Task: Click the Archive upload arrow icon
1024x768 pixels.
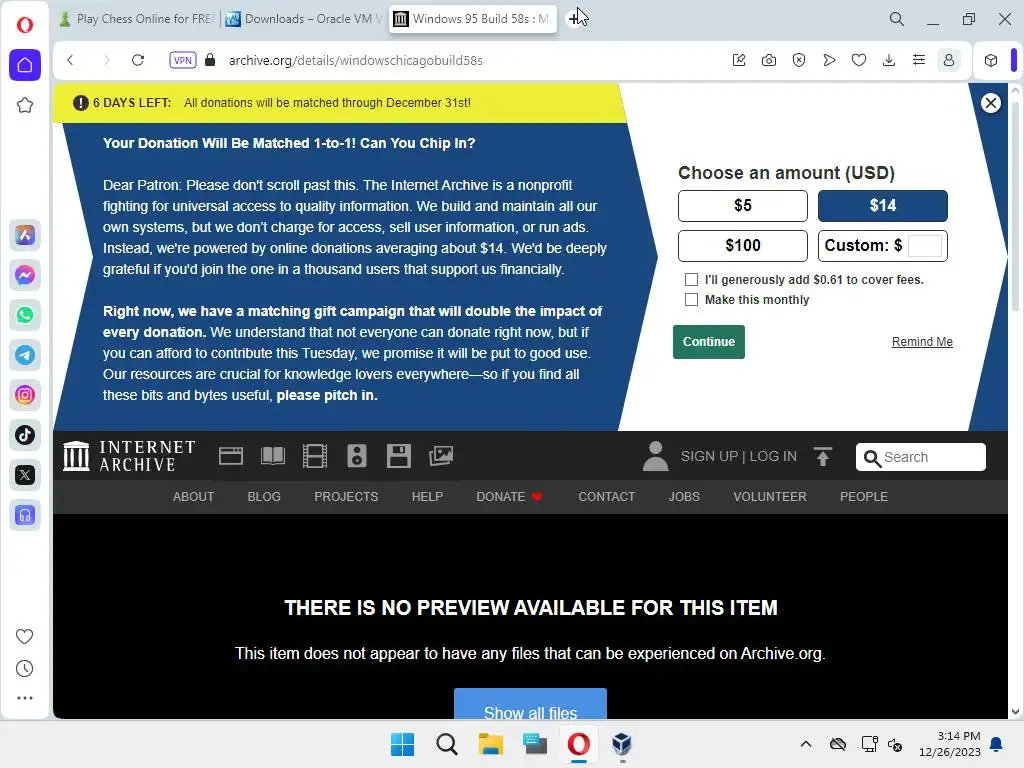Action: coord(823,456)
